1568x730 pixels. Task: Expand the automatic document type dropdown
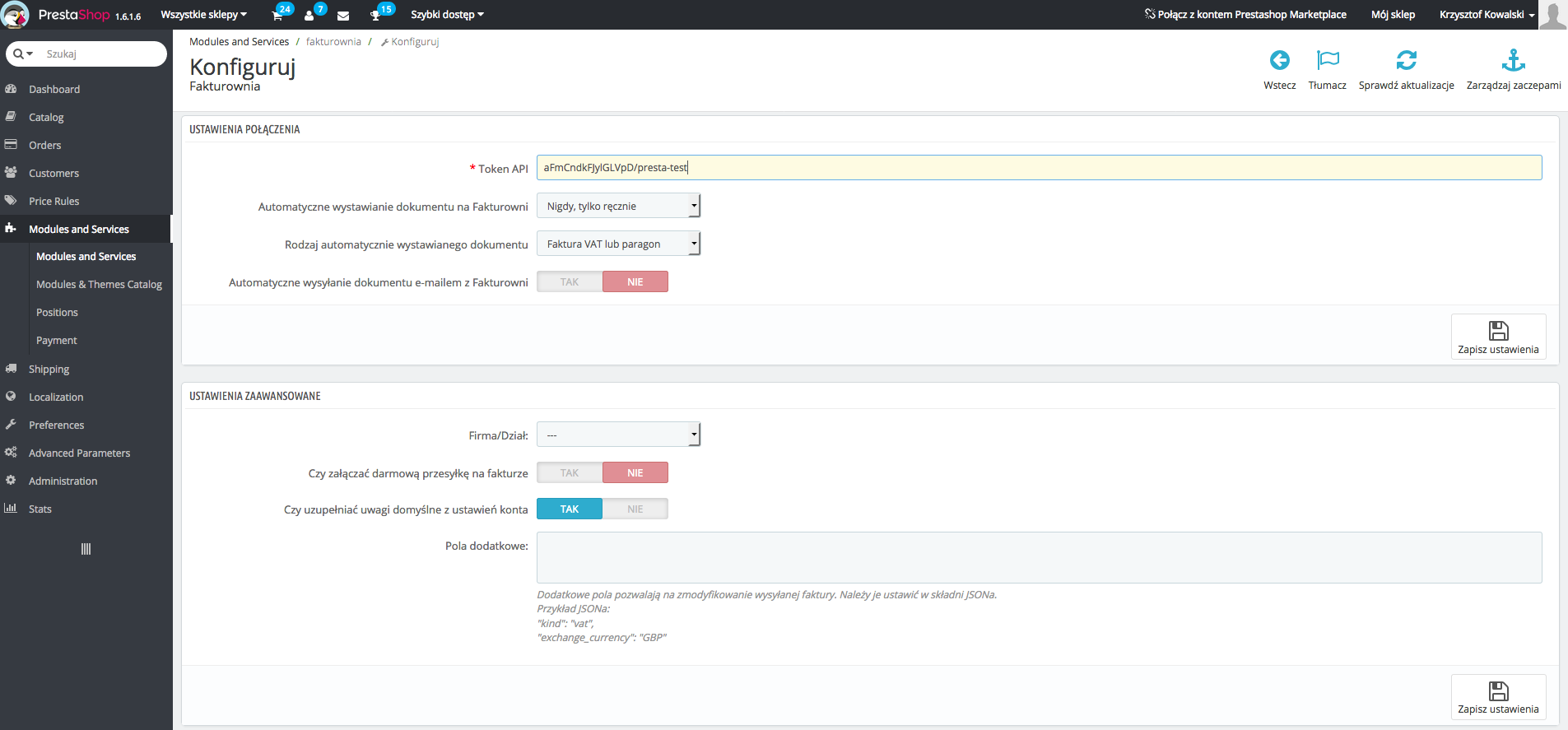click(618, 244)
